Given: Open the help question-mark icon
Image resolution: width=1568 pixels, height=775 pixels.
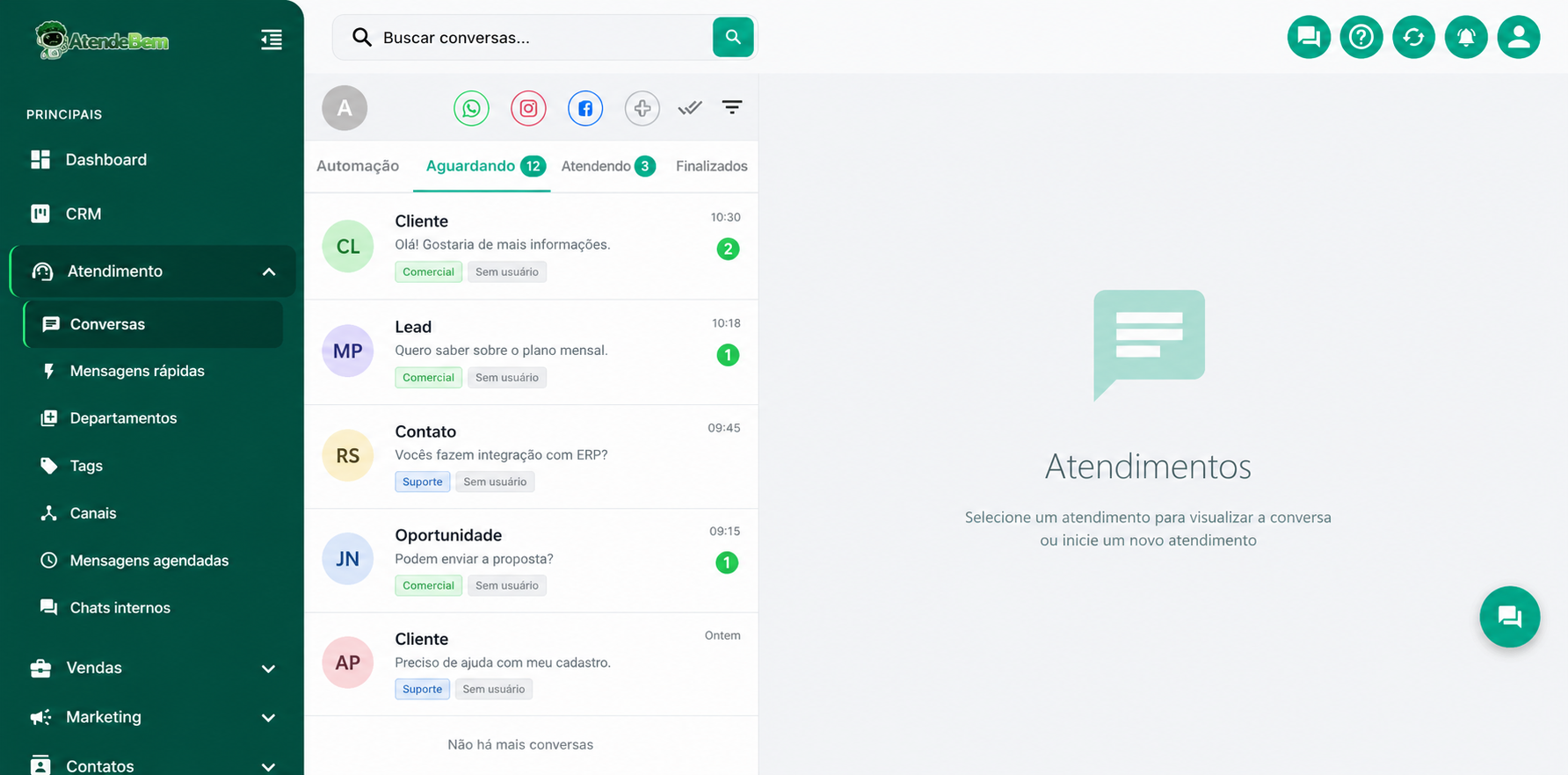Looking at the screenshot, I should (1361, 37).
